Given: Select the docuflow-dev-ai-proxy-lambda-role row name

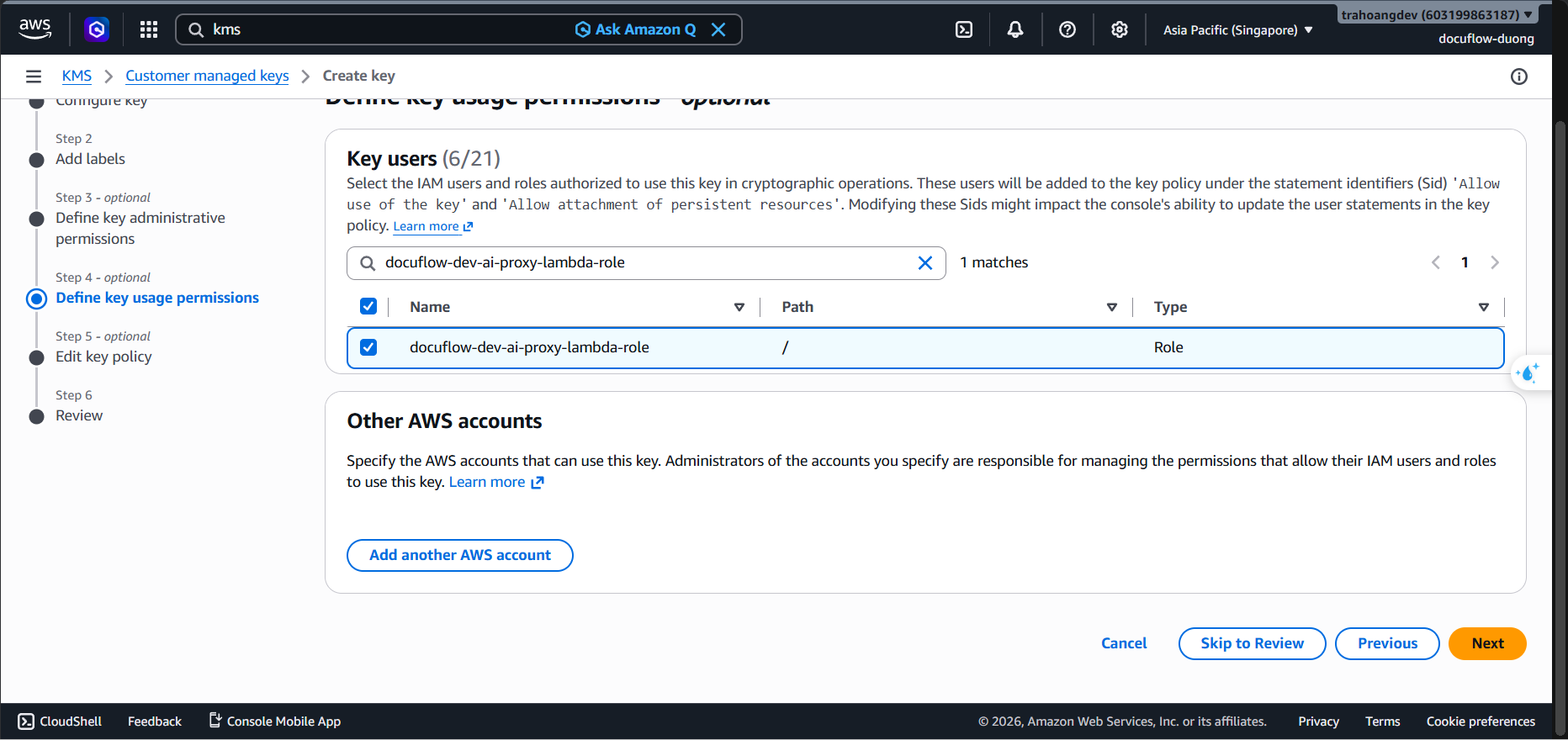Looking at the screenshot, I should [x=529, y=347].
